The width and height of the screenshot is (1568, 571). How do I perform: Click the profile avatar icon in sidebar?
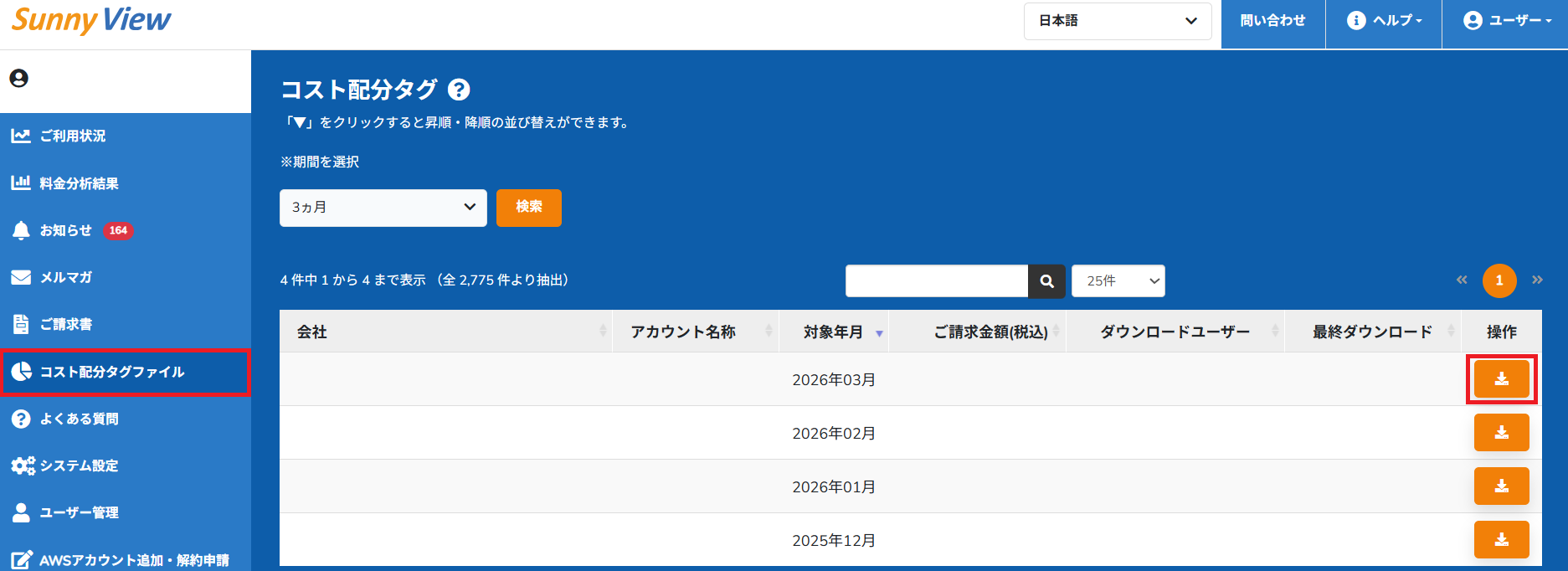(18, 79)
